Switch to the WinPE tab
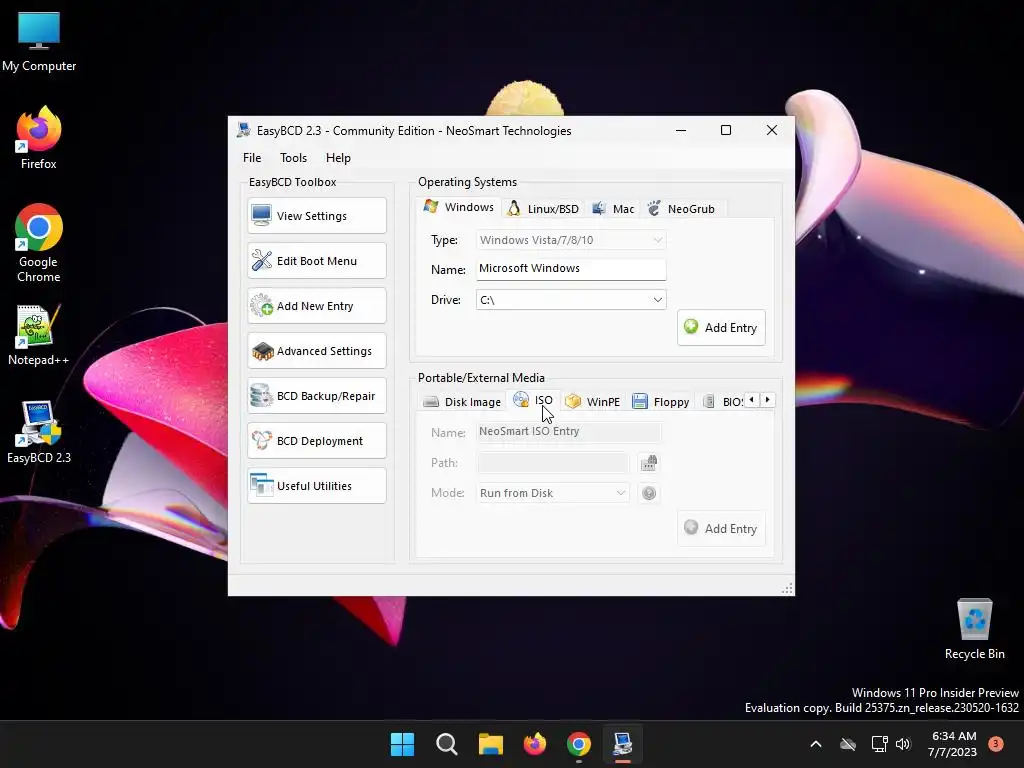 click(592, 402)
